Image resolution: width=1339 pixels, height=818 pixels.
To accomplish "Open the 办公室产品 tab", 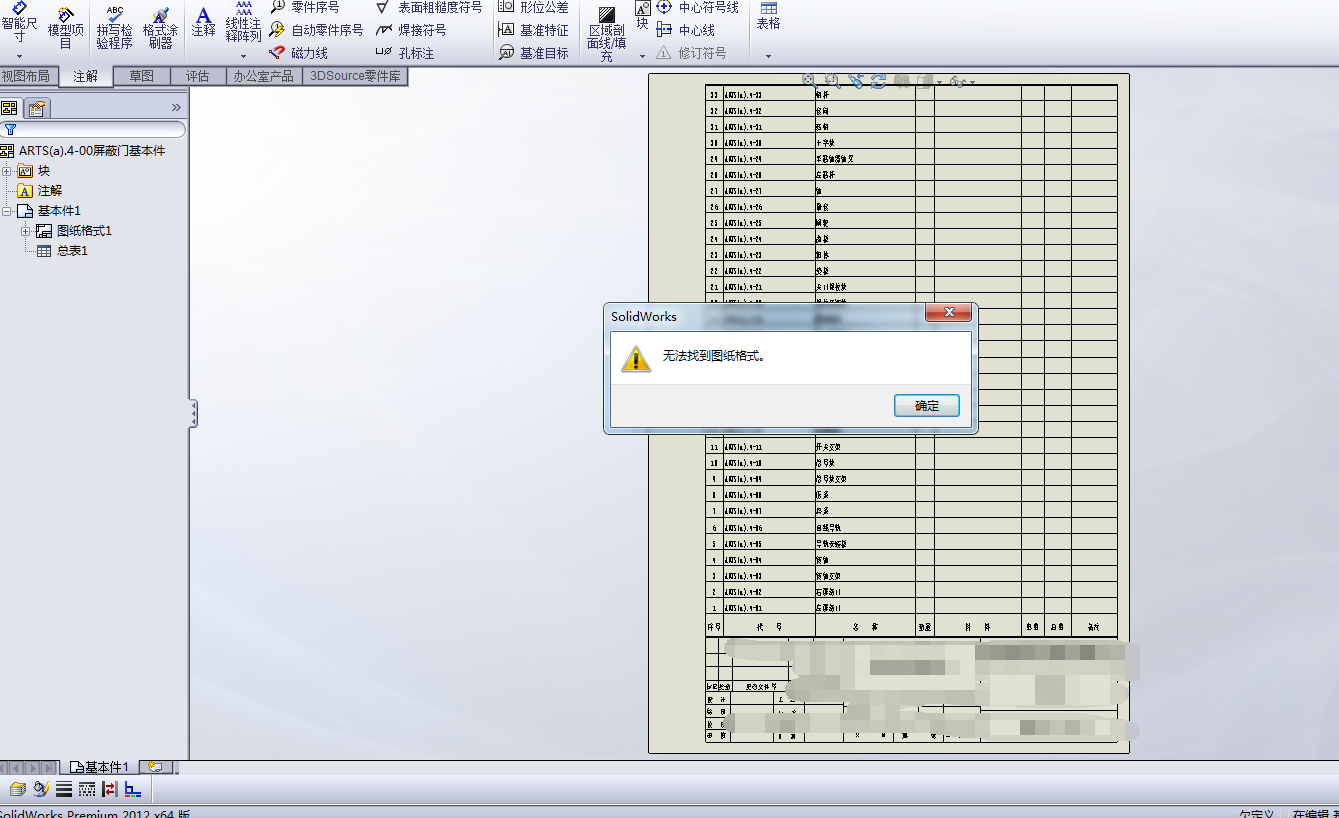I will 264,76.
